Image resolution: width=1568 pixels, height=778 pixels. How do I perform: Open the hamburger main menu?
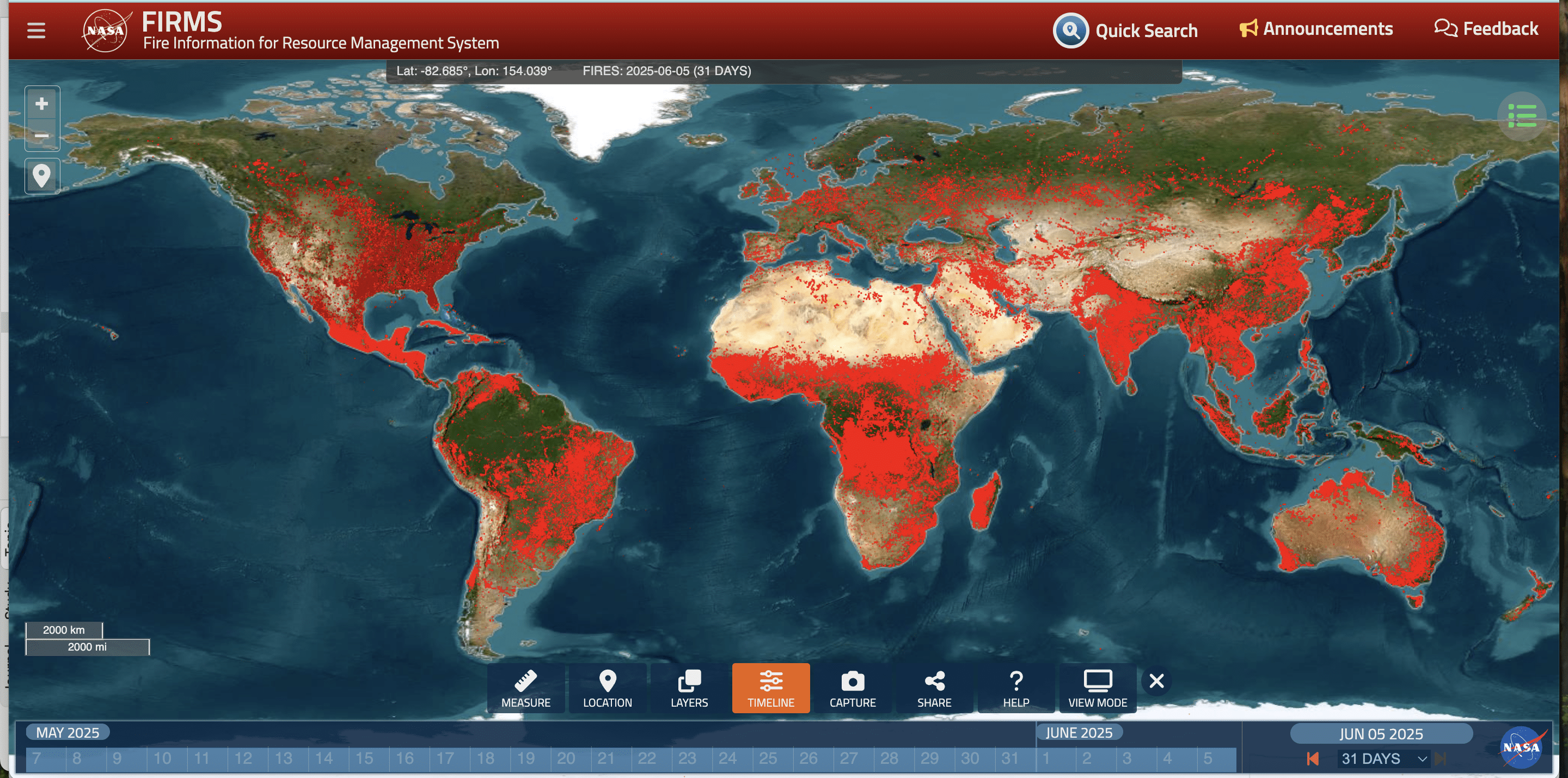point(36,30)
